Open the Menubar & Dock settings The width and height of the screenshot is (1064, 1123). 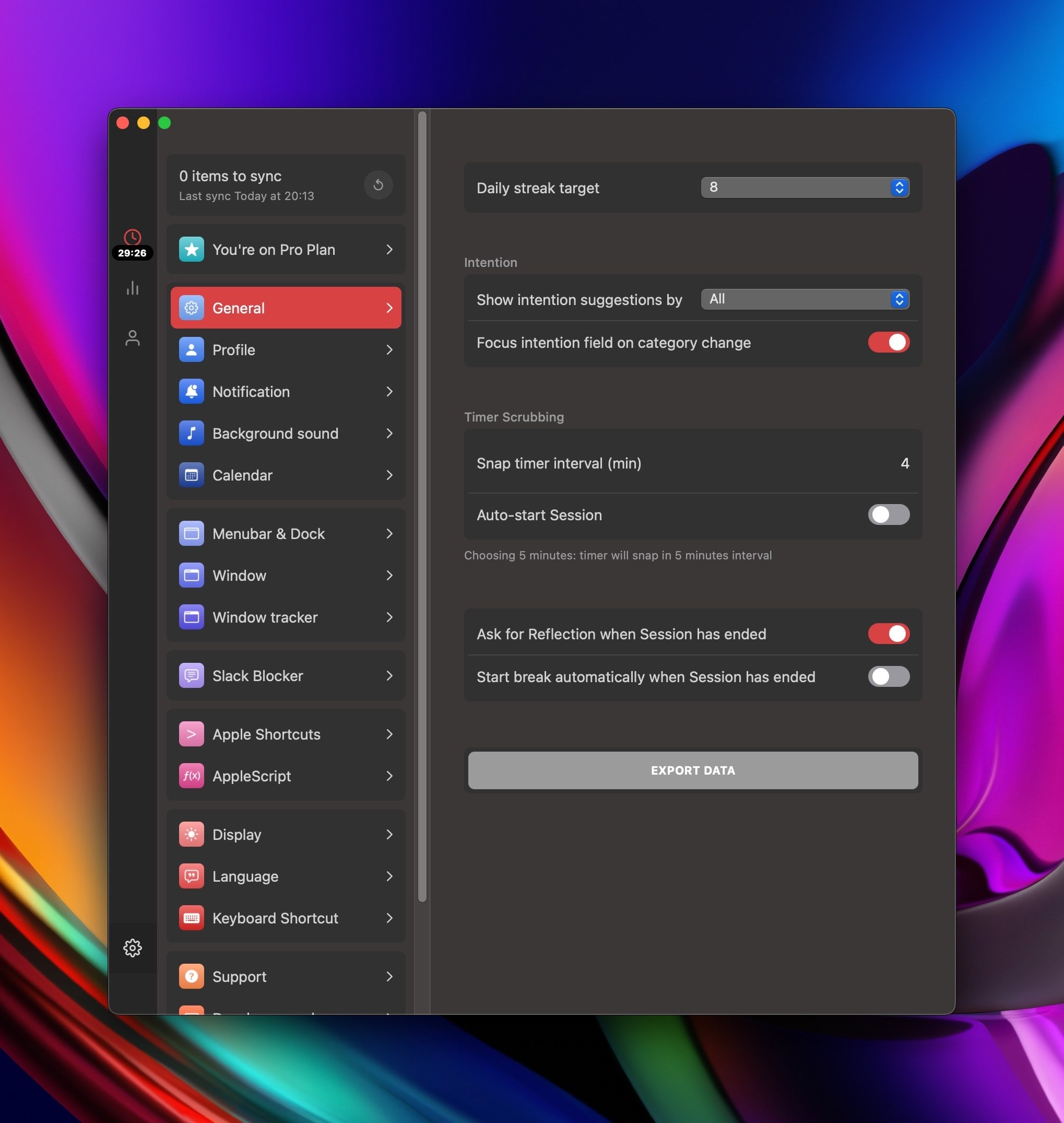(285, 533)
